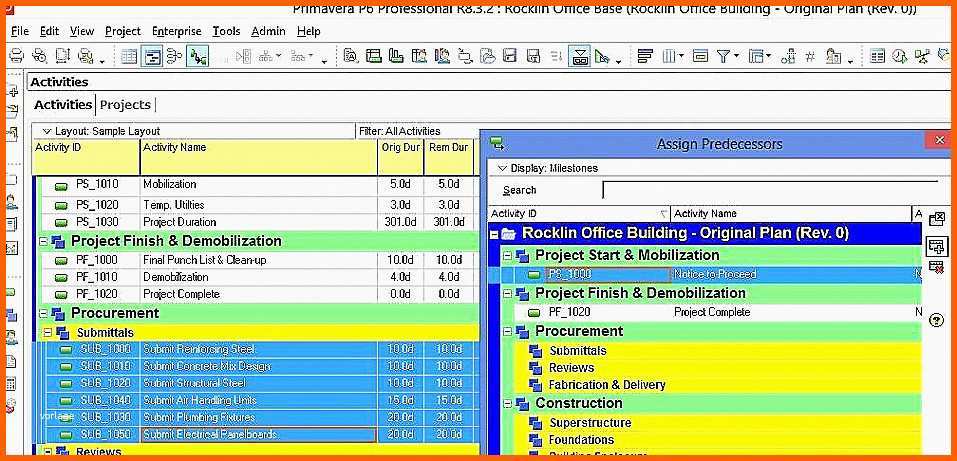
Task: Click the spreadsheet grid icon before the clock
Action: click(878, 56)
